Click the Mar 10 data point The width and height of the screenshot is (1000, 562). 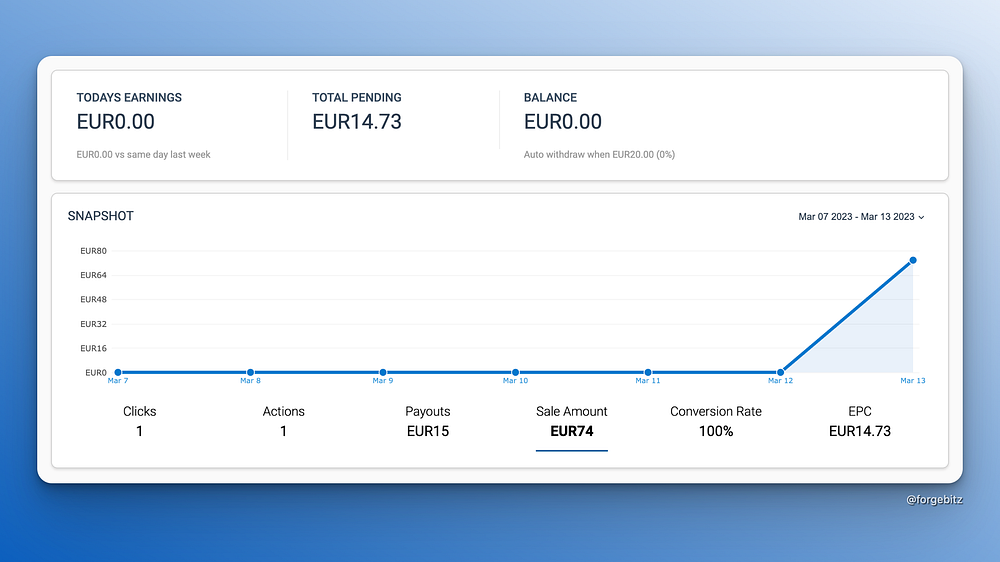click(515, 373)
